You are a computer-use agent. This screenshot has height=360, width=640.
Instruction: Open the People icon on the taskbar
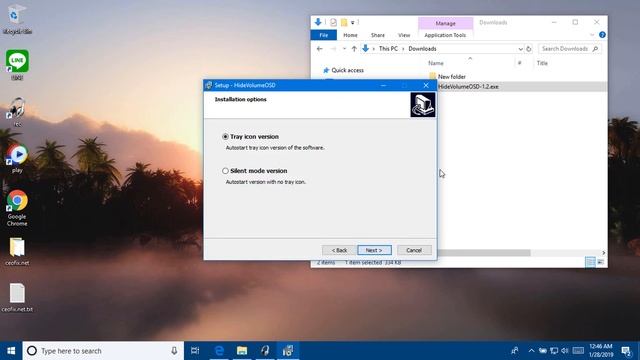click(515, 351)
